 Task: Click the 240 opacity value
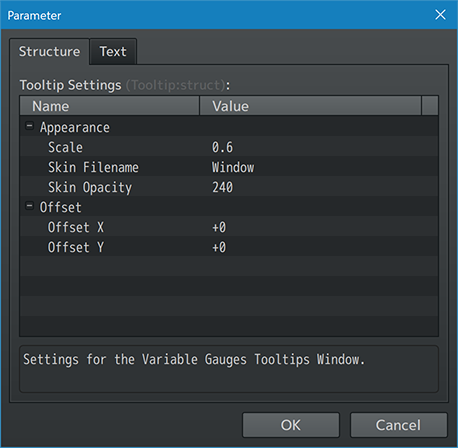[222, 187]
